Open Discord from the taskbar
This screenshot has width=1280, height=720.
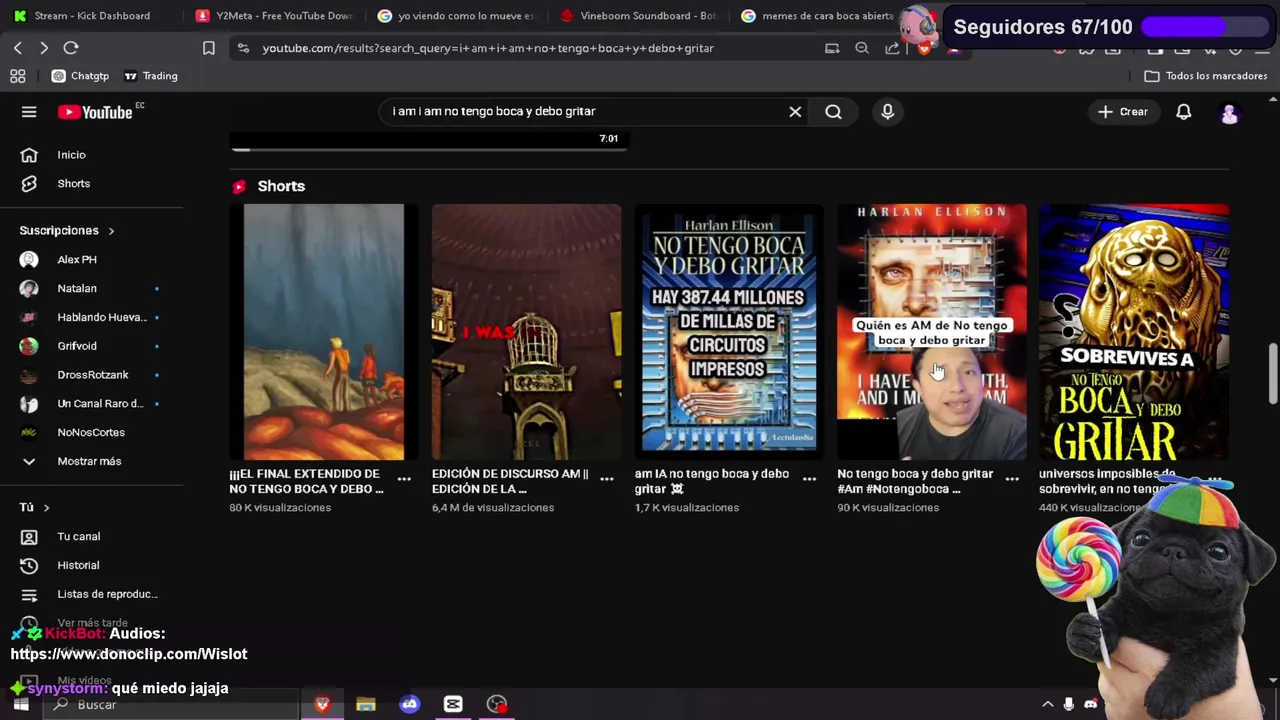409,705
